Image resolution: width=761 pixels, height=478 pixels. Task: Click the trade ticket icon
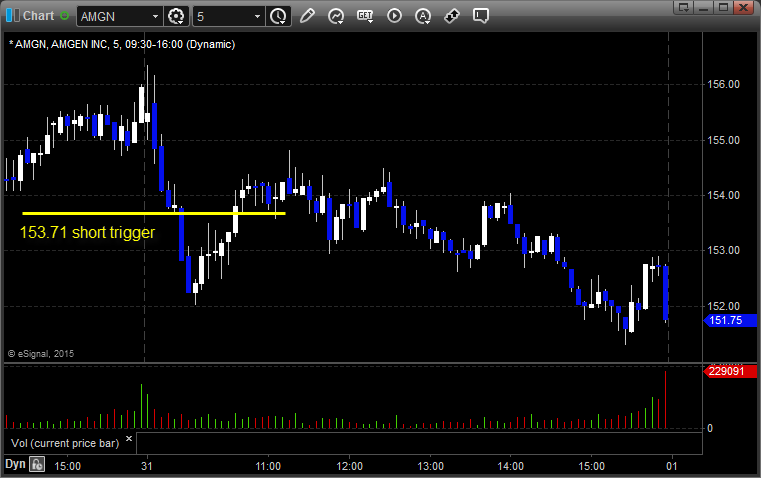tap(452, 16)
